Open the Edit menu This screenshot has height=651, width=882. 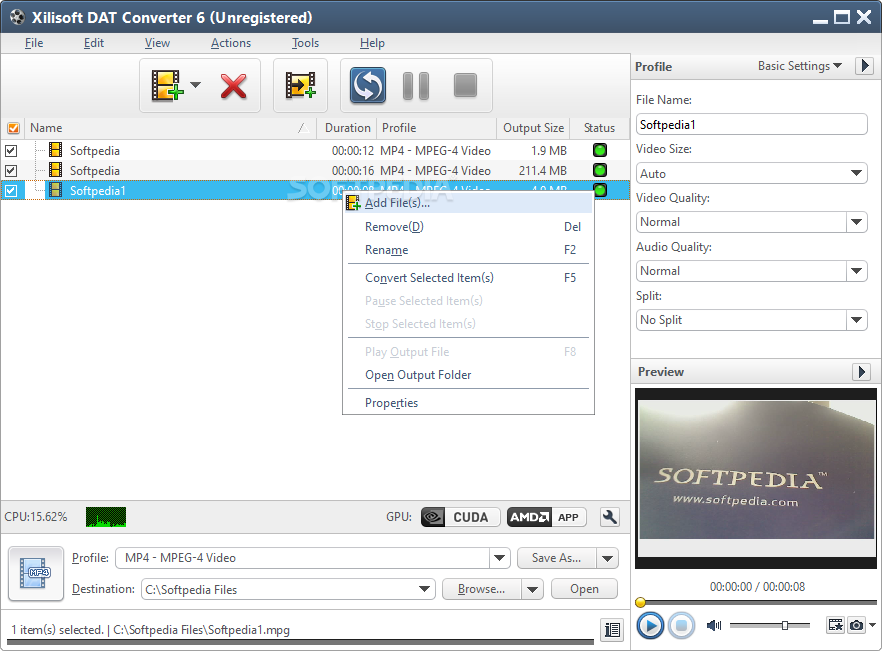pyautogui.click(x=94, y=43)
